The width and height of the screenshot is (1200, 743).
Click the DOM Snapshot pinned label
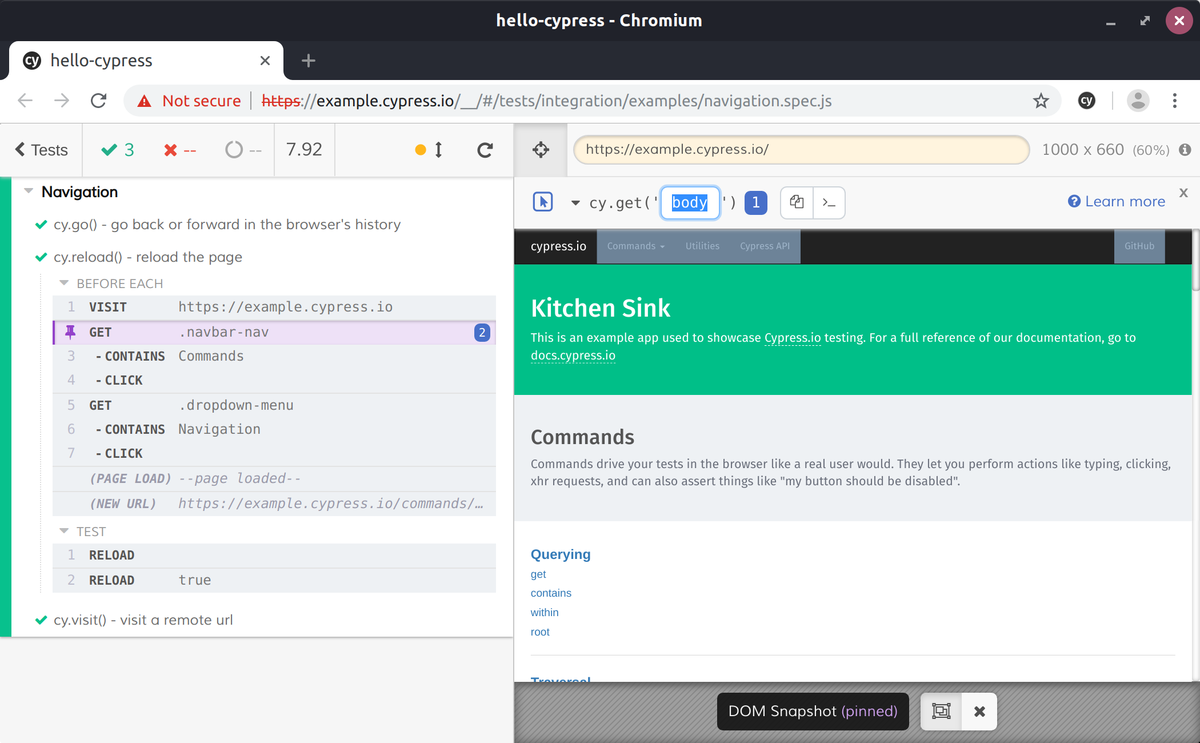tap(812, 711)
